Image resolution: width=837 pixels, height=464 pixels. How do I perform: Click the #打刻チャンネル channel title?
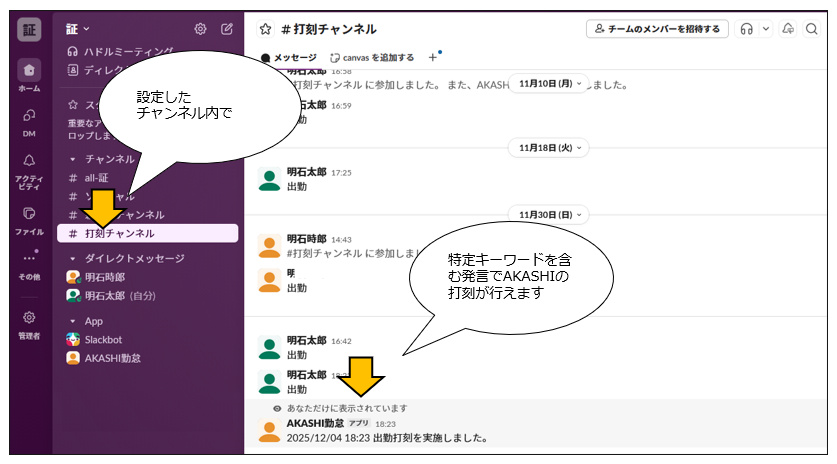click(x=329, y=29)
